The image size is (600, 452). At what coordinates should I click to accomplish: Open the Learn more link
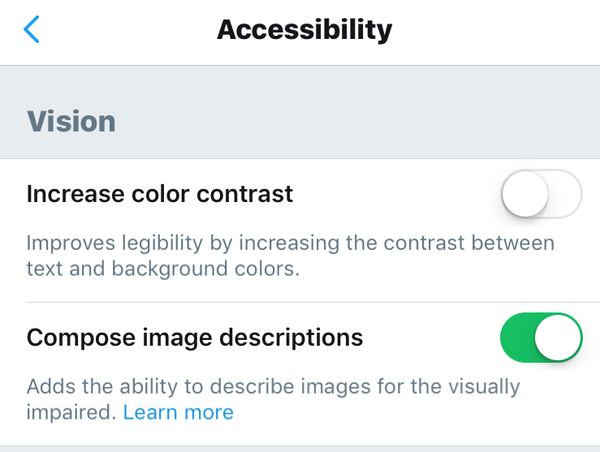pos(178,412)
